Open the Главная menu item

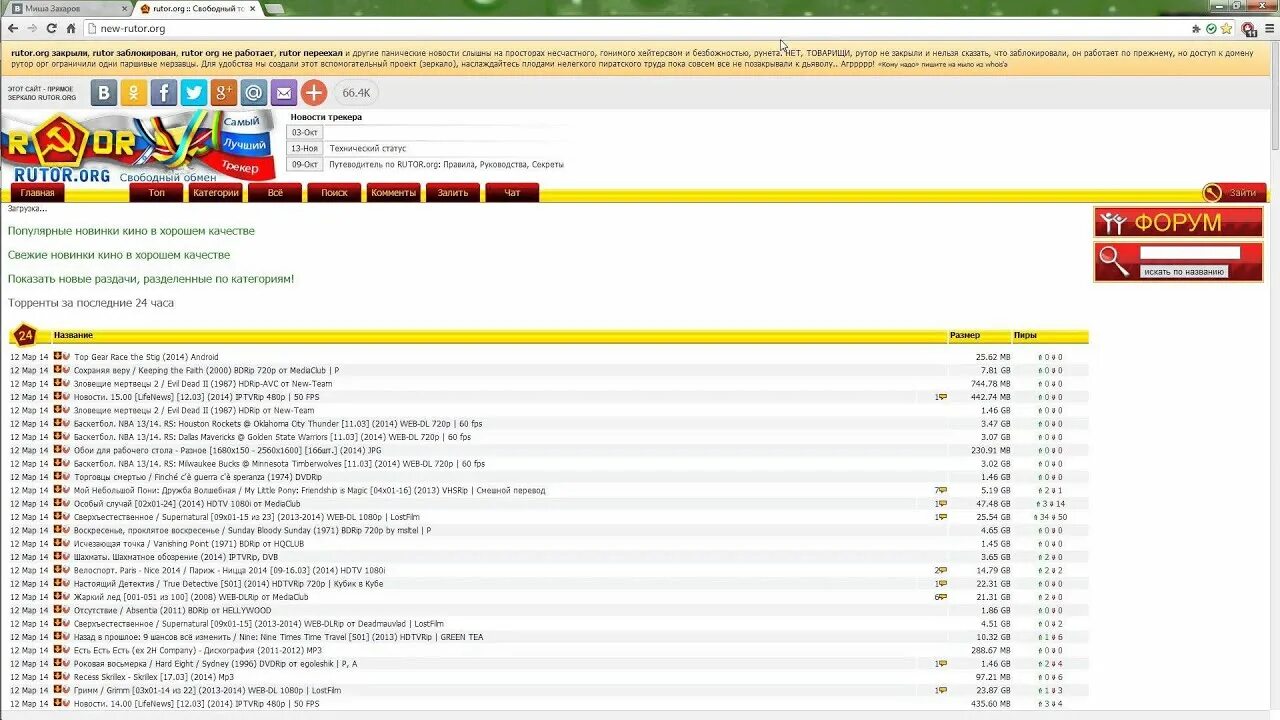(38, 193)
